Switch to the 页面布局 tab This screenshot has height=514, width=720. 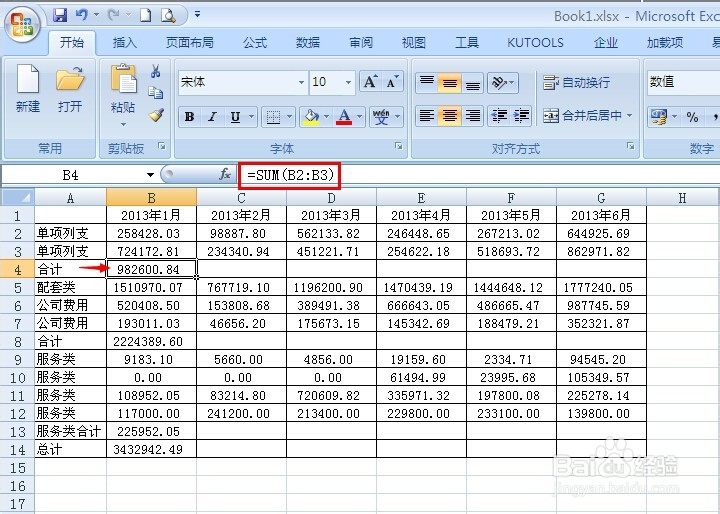190,43
